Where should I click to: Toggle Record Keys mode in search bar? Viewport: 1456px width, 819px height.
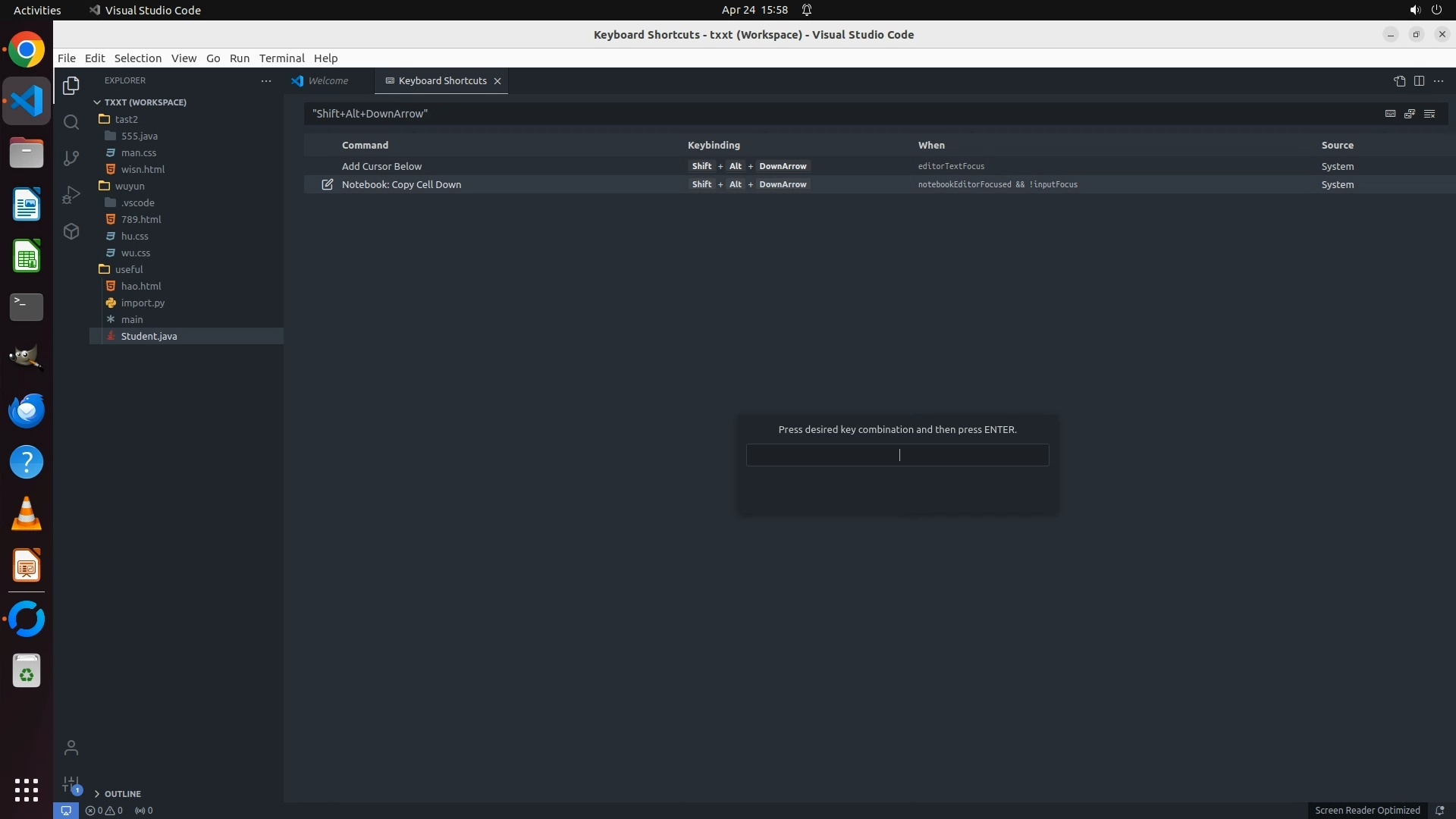(x=1390, y=114)
